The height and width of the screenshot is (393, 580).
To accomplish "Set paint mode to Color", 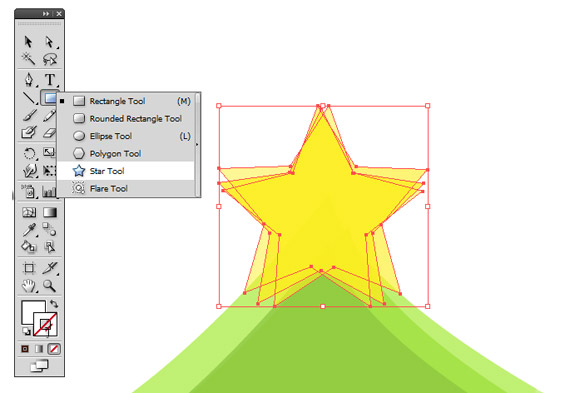I will pos(25,349).
